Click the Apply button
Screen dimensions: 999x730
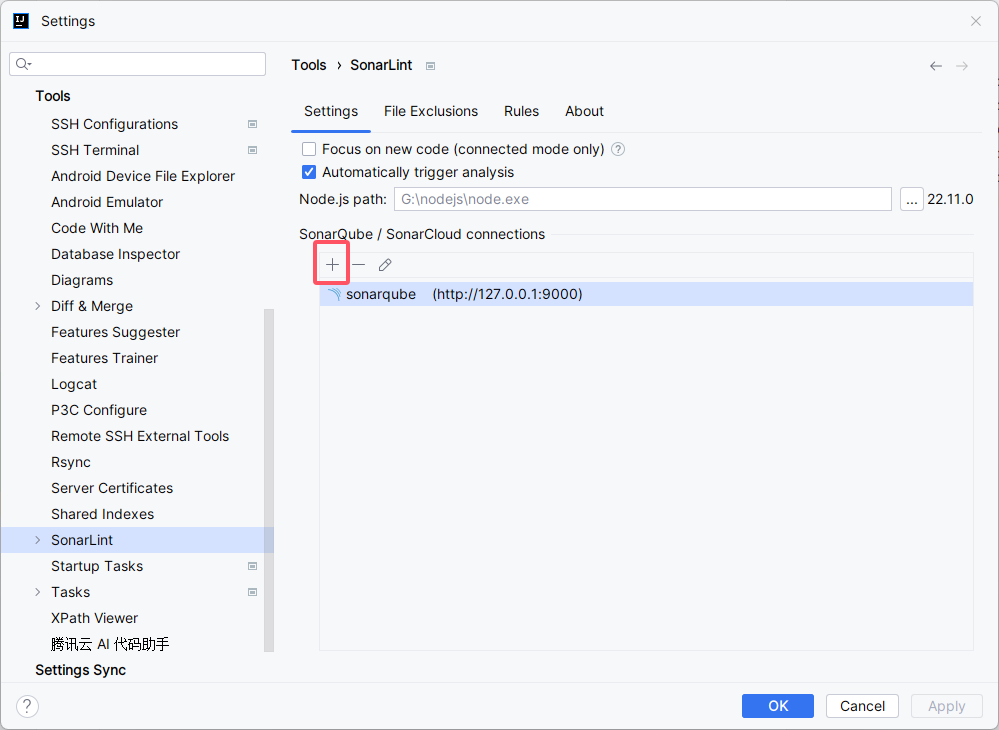(946, 706)
